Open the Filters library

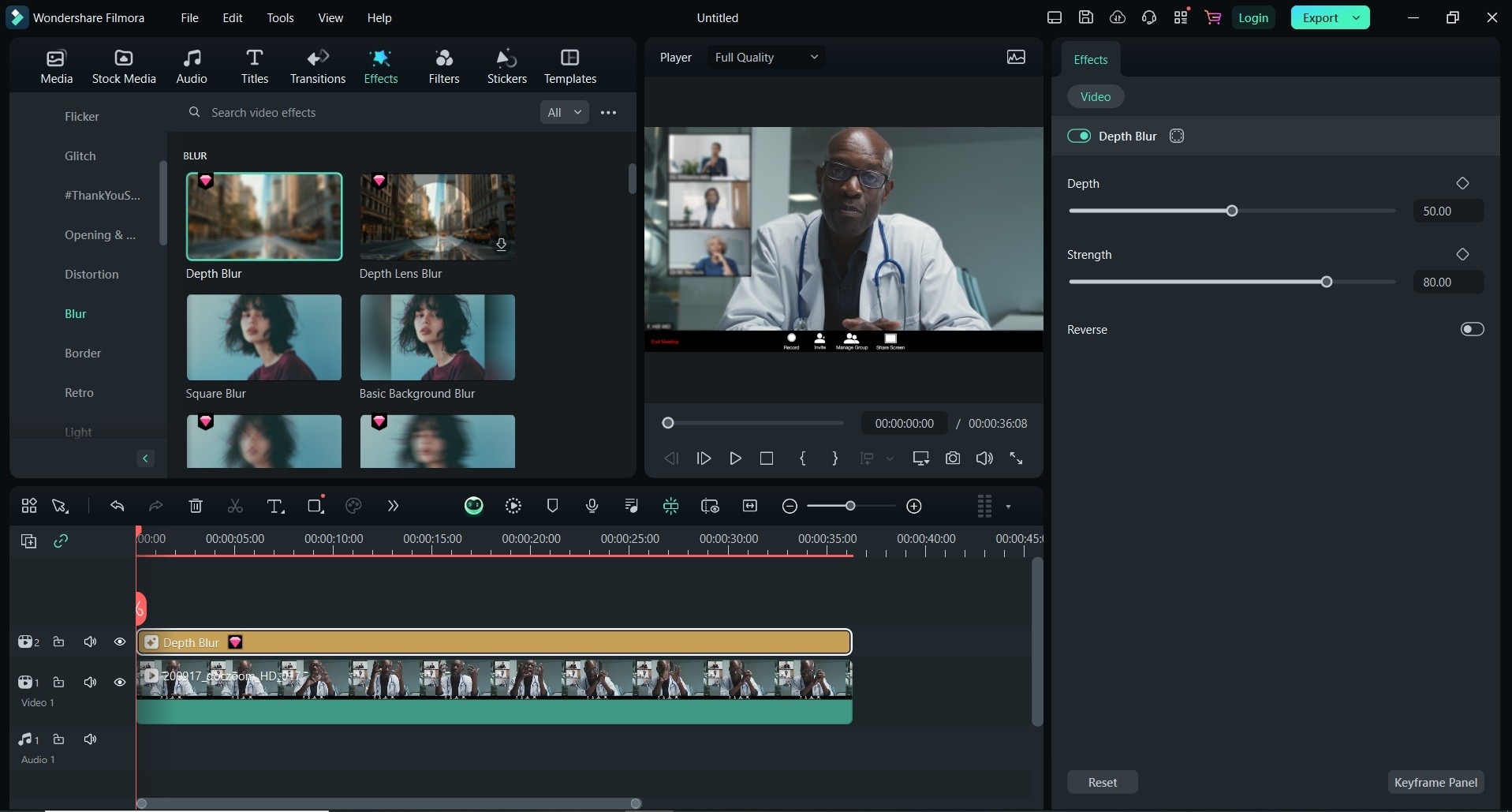[x=444, y=66]
